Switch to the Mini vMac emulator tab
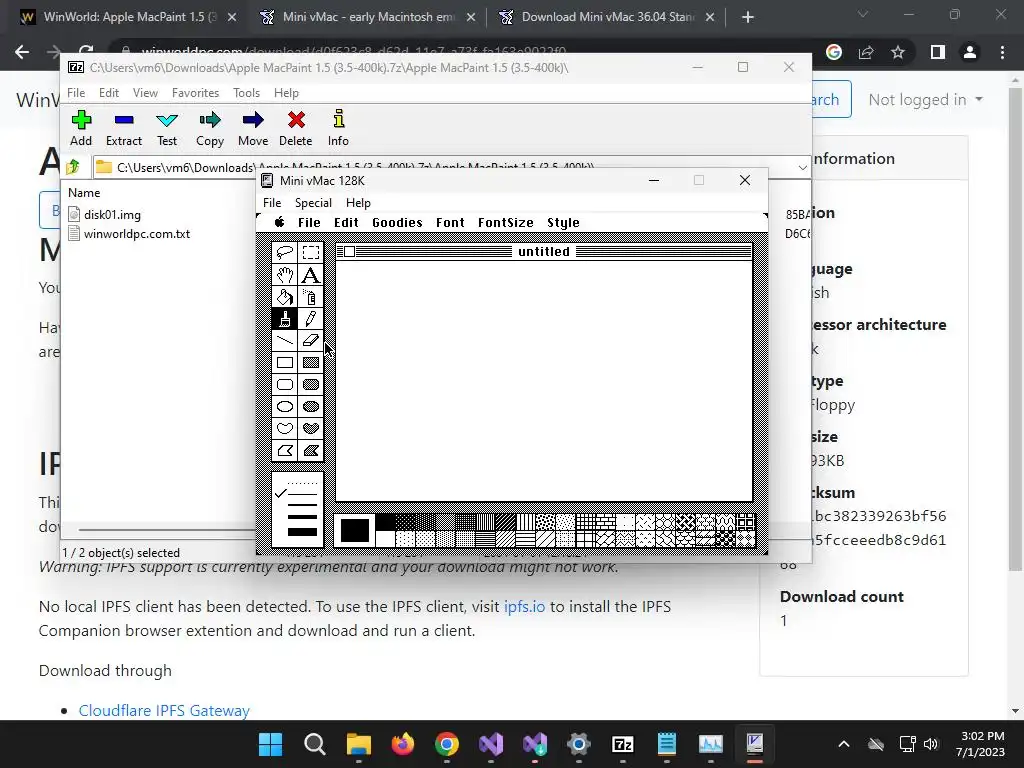This screenshot has width=1024, height=768. [x=368, y=17]
